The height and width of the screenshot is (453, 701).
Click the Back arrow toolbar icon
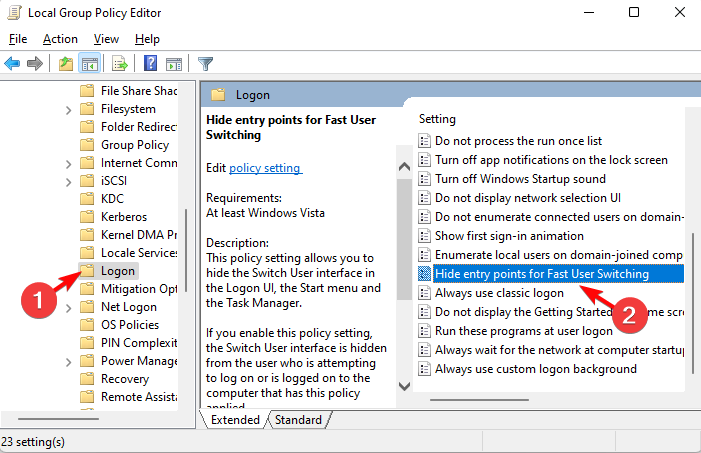12,64
